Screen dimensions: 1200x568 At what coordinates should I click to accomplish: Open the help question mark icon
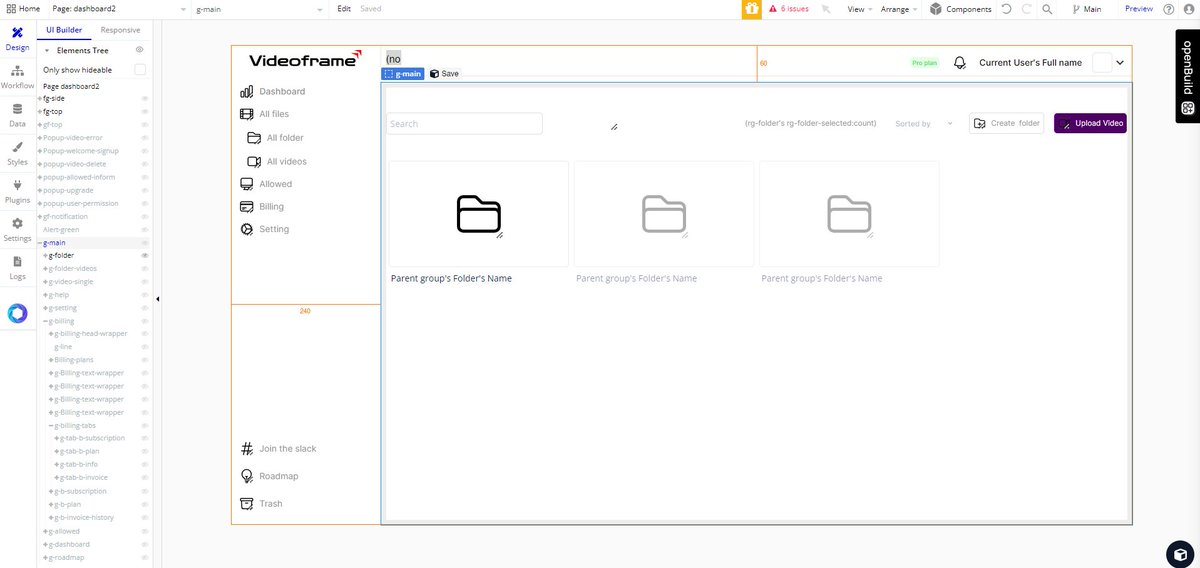(x=1168, y=9)
